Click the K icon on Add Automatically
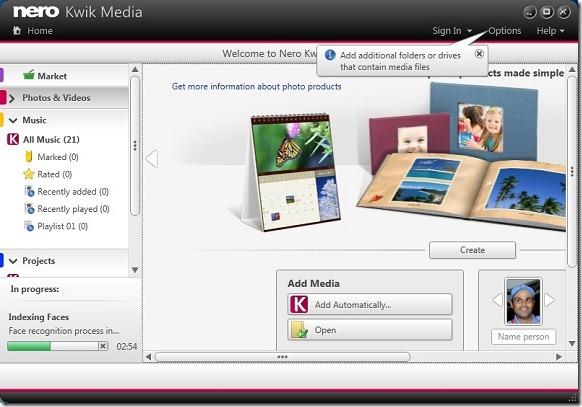582x407 pixels. pos(299,304)
